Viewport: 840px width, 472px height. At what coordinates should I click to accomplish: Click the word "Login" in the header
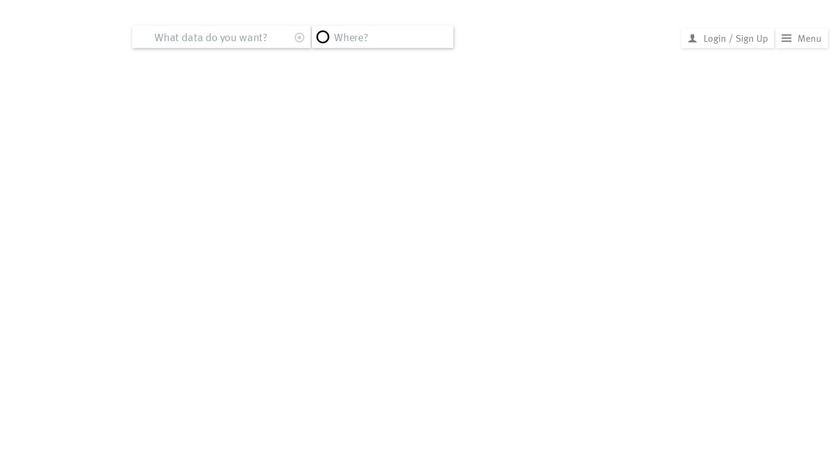point(715,39)
